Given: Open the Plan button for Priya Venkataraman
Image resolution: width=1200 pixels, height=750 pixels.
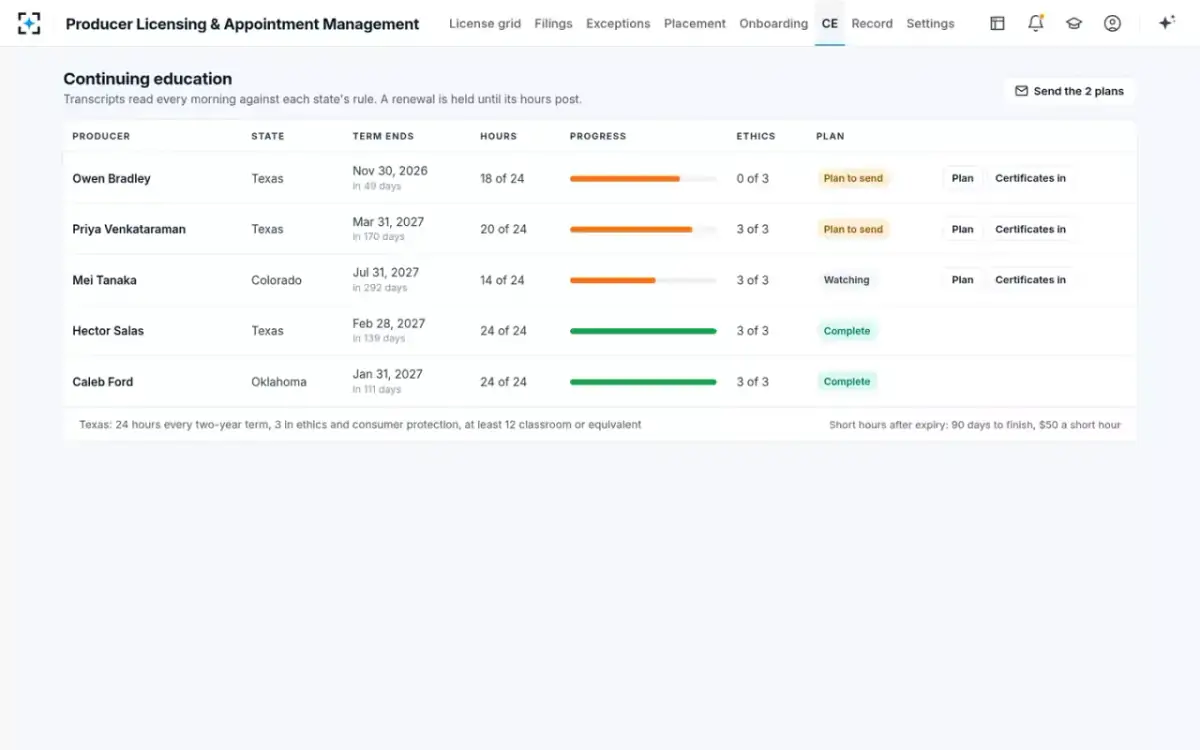Looking at the screenshot, I should click(963, 229).
